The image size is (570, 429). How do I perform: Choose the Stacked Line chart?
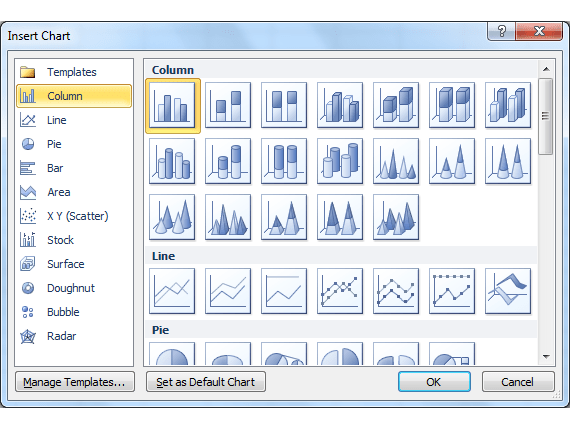[x=228, y=291]
